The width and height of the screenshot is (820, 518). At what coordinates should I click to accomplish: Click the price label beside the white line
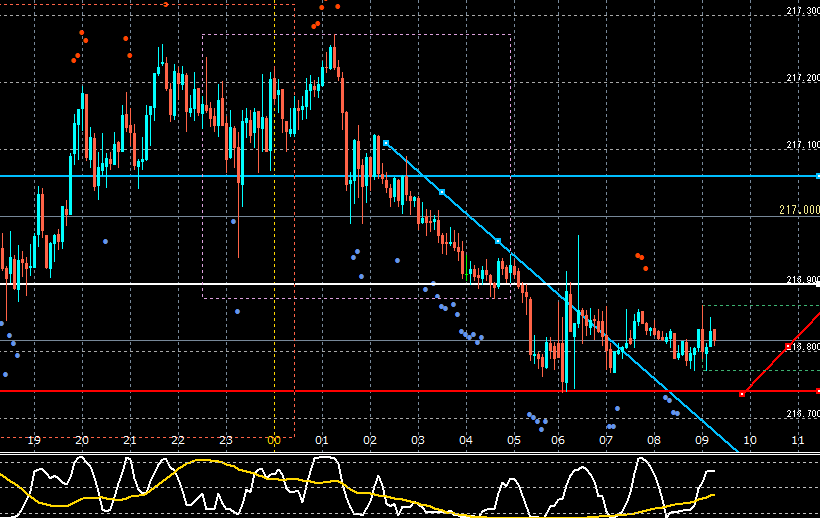pyautogui.click(x=803, y=280)
